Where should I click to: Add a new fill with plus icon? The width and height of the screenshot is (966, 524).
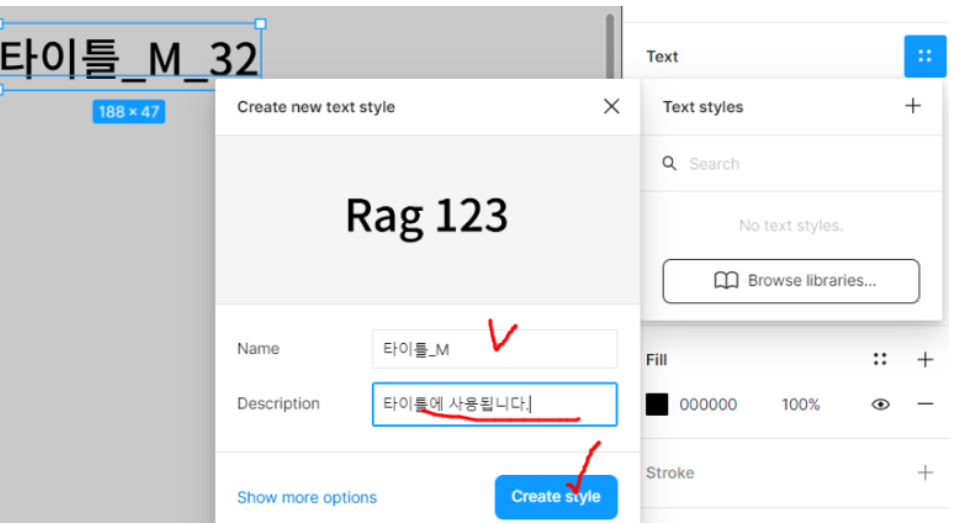coord(925,359)
